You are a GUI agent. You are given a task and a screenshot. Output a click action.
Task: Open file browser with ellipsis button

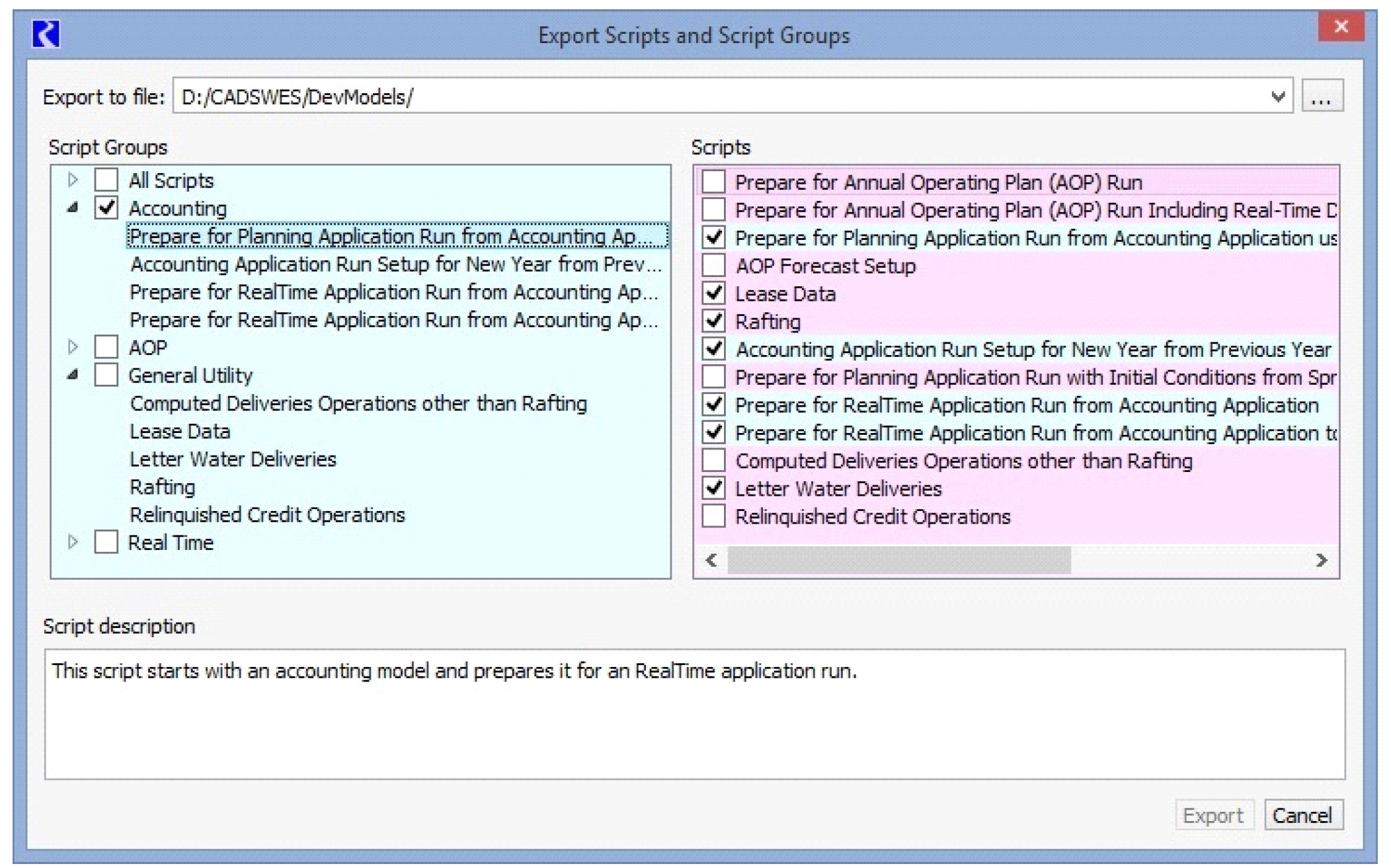[x=1322, y=97]
